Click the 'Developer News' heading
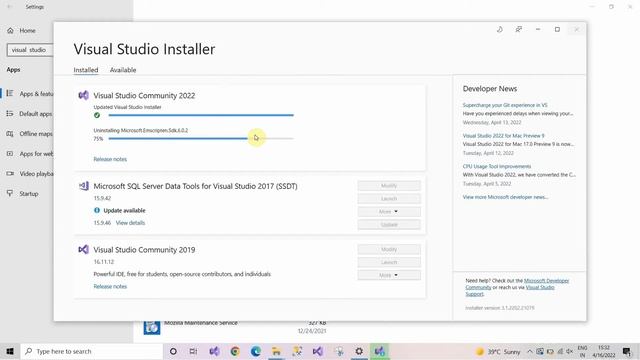640x360 pixels. click(x=490, y=89)
